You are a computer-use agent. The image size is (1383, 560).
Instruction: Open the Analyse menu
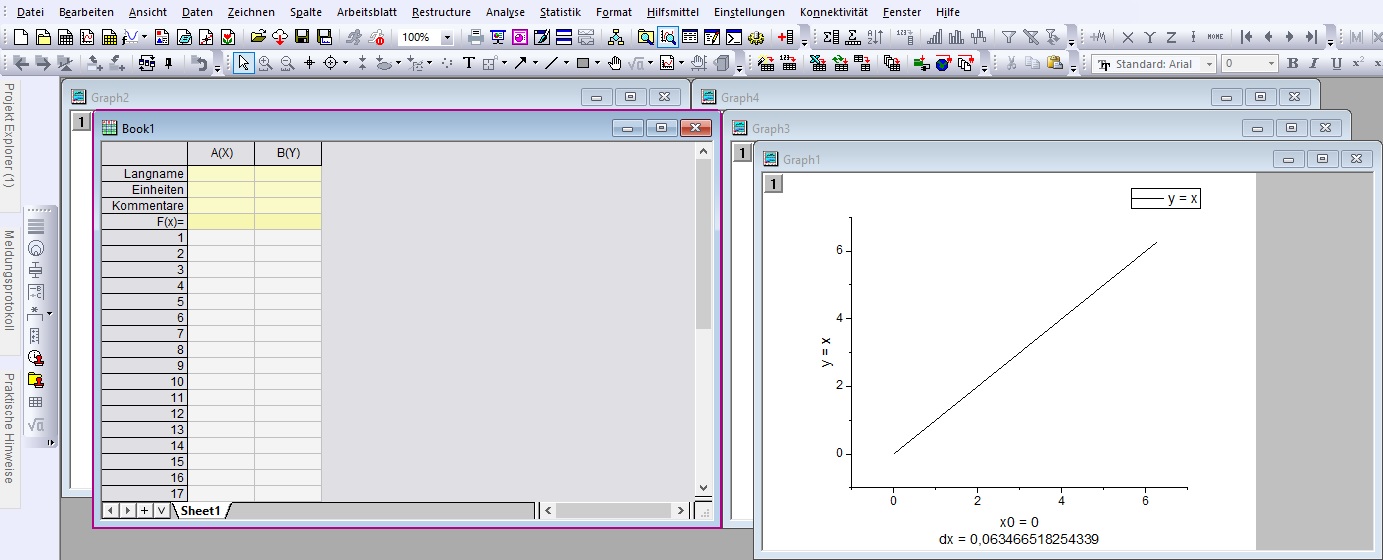pos(505,12)
